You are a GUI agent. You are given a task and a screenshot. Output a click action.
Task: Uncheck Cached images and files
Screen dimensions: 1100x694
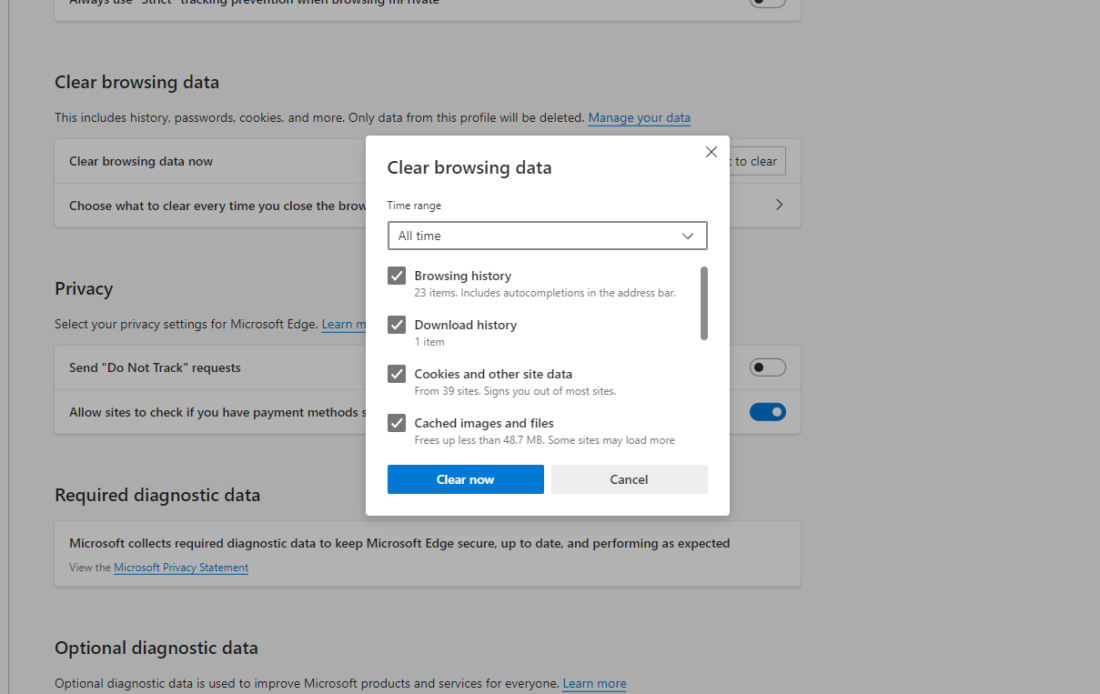[x=397, y=422]
